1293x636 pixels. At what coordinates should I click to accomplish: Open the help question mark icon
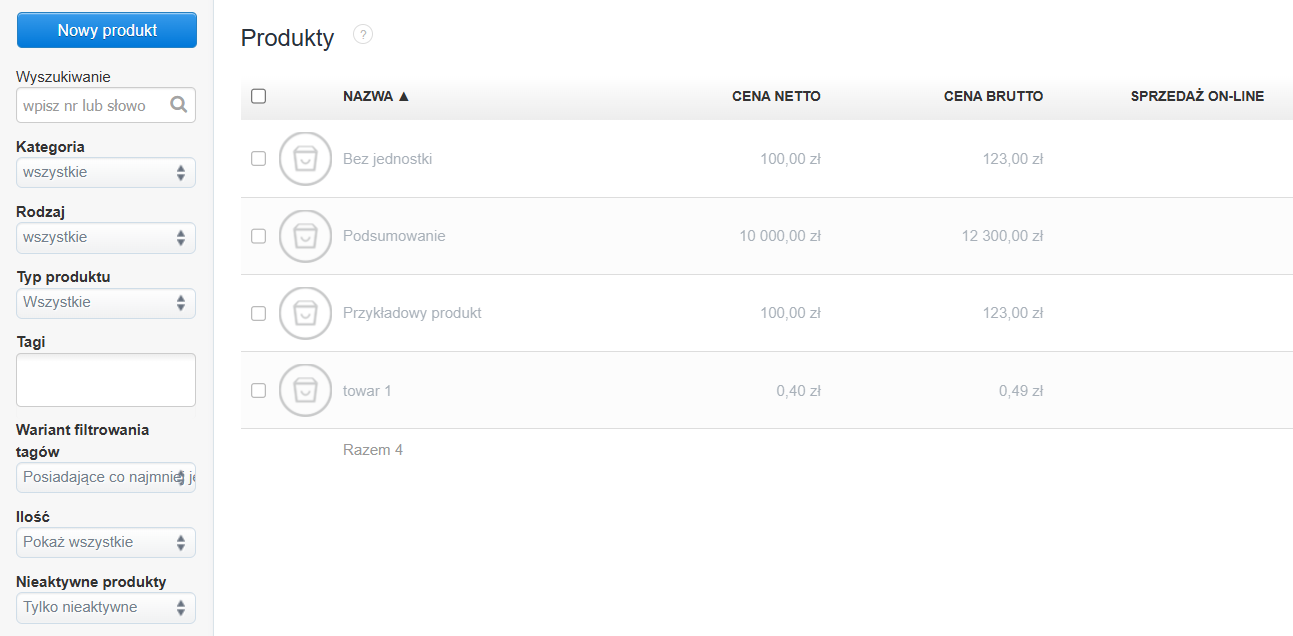pos(363,36)
